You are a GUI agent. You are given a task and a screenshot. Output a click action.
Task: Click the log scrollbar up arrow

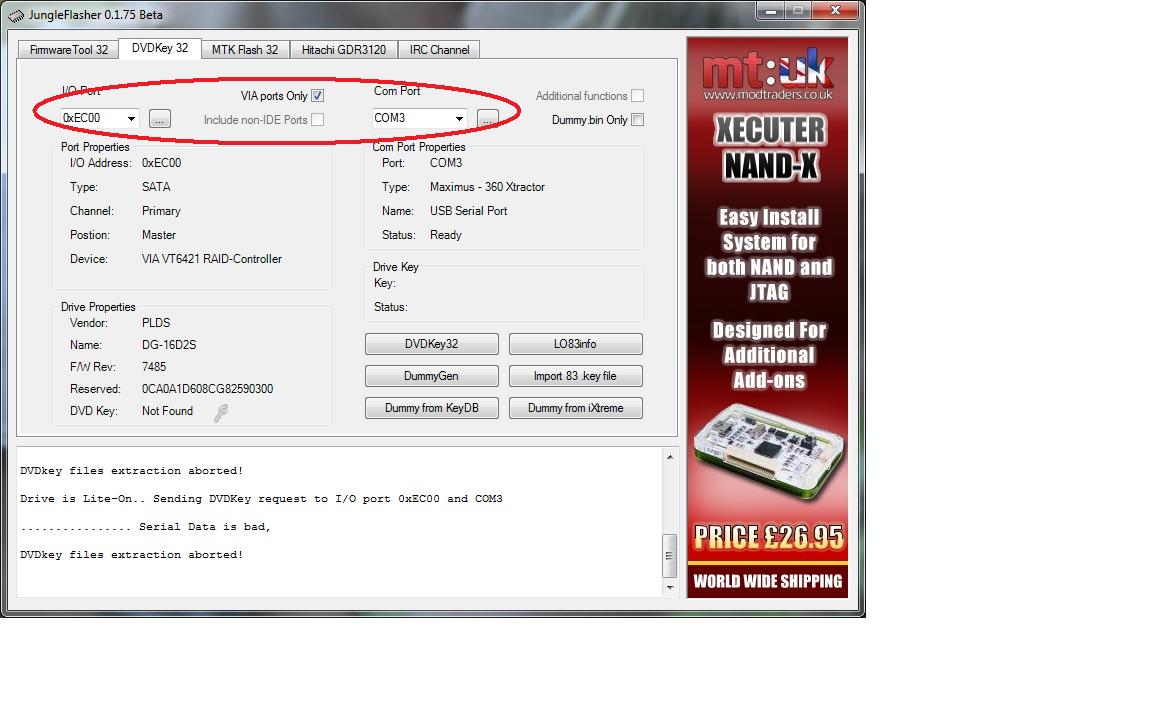pos(669,457)
